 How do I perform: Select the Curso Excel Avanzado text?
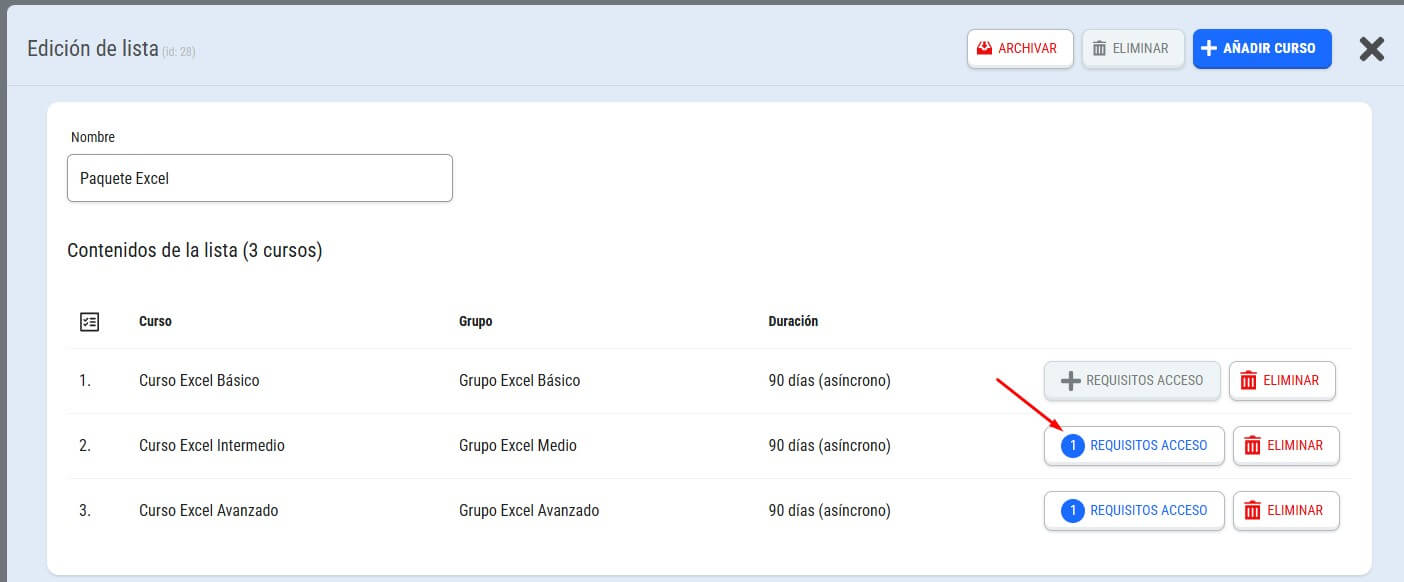pyautogui.click(x=209, y=511)
